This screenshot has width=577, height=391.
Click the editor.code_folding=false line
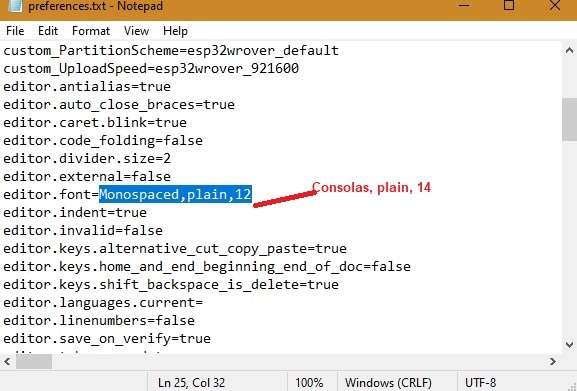(103, 141)
